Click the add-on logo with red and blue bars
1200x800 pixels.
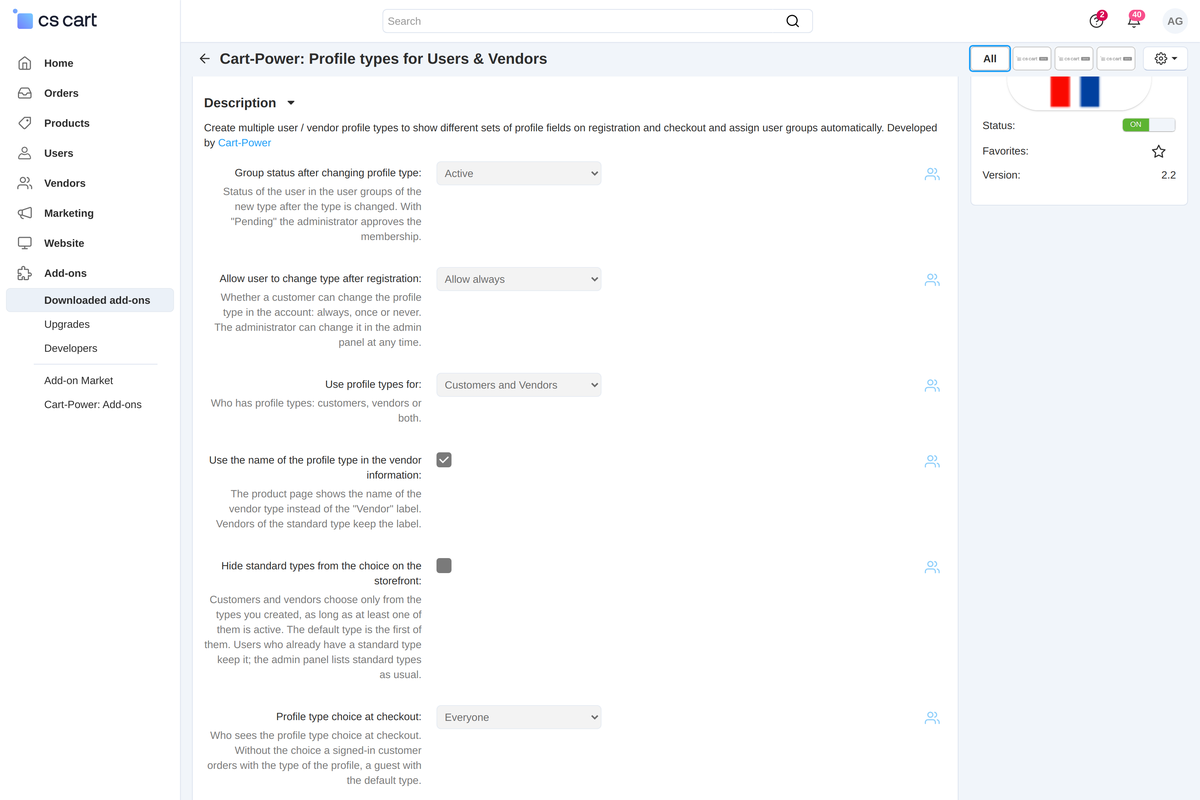tap(1078, 93)
